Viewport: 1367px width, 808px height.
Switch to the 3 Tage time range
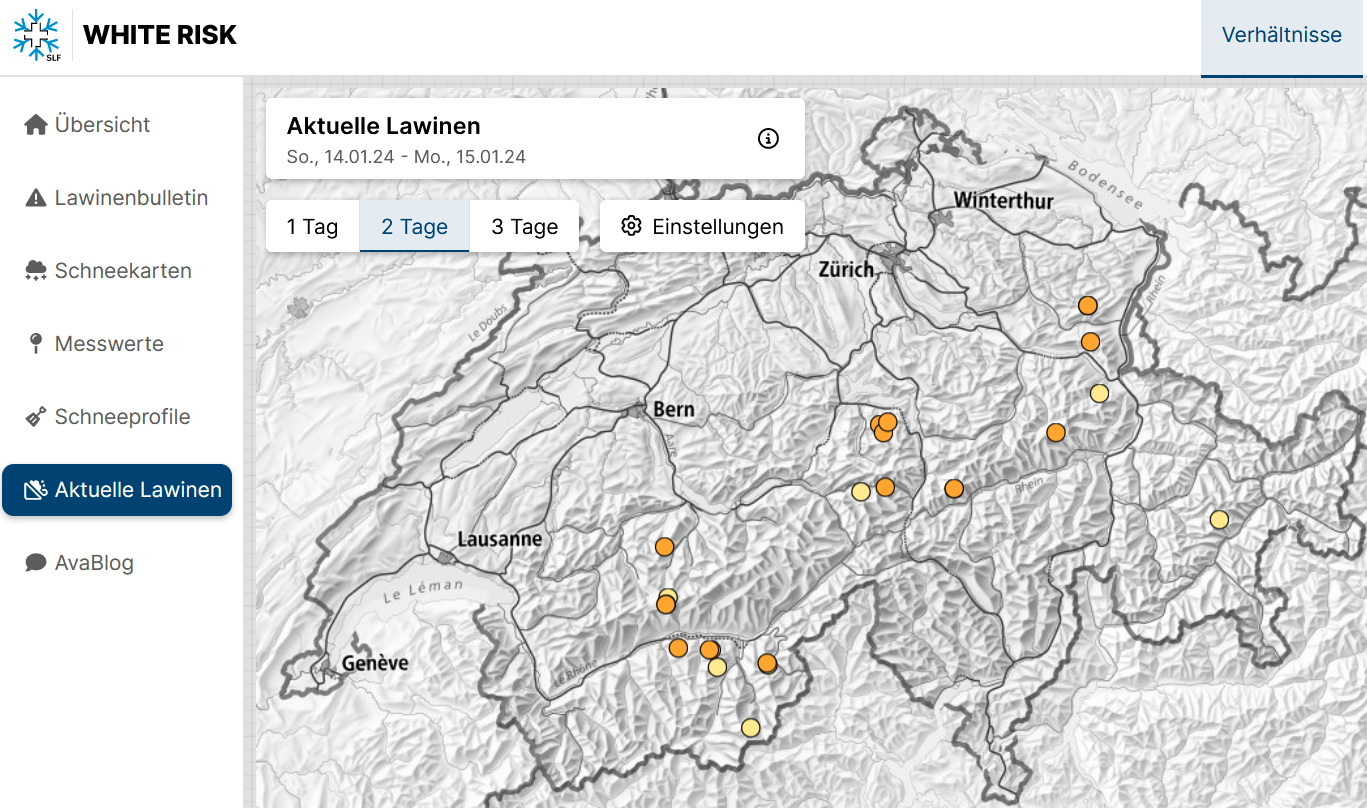click(x=524, y=226)
